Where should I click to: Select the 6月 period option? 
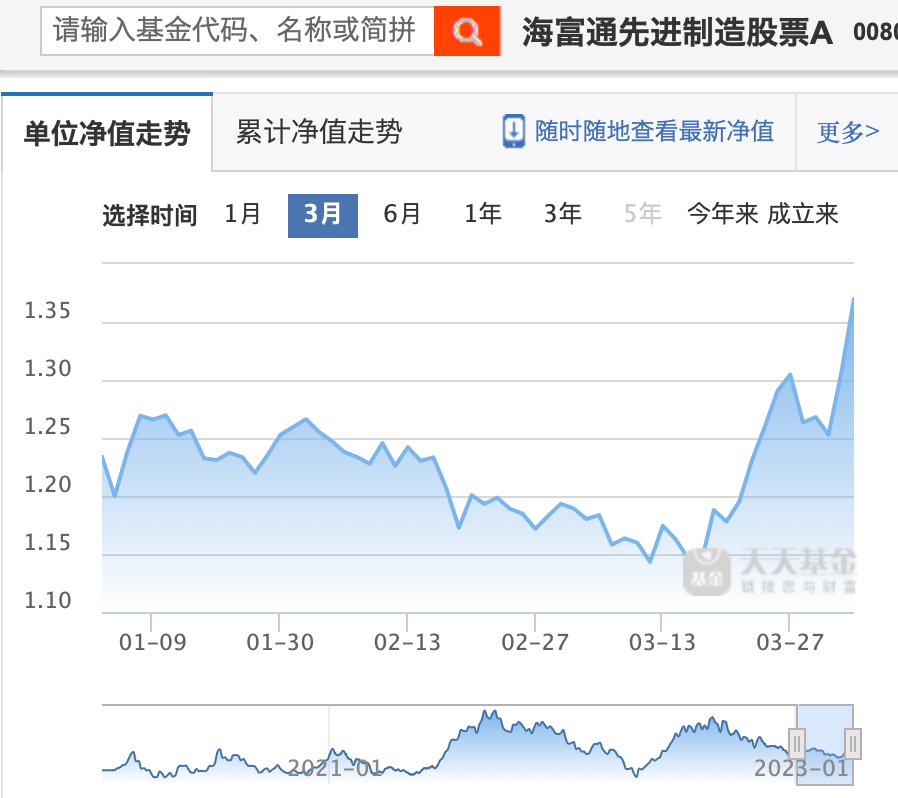click(402, 215)
